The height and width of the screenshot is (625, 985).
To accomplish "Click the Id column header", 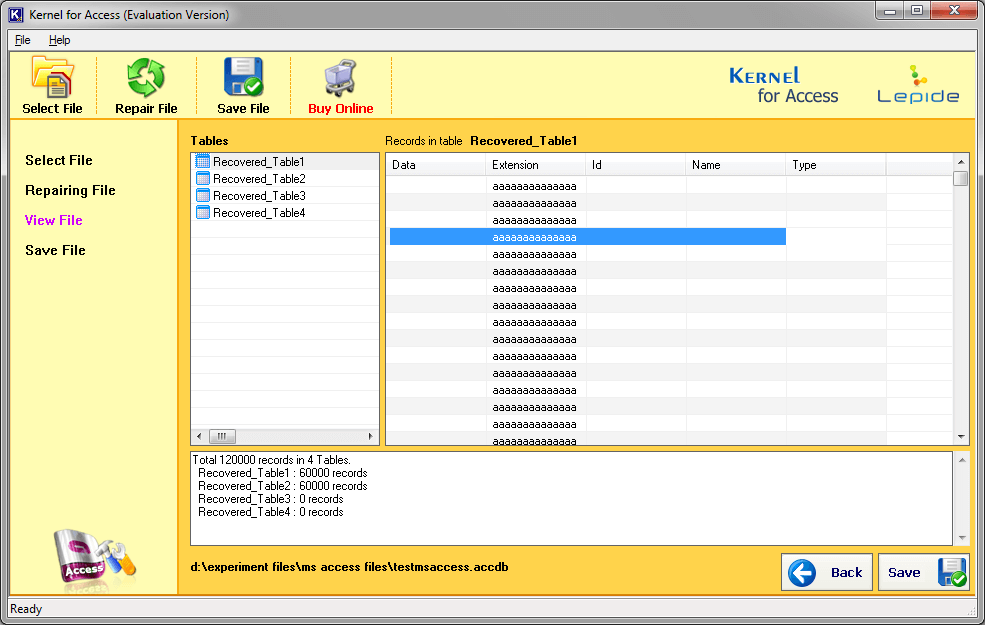I will 636,165.
